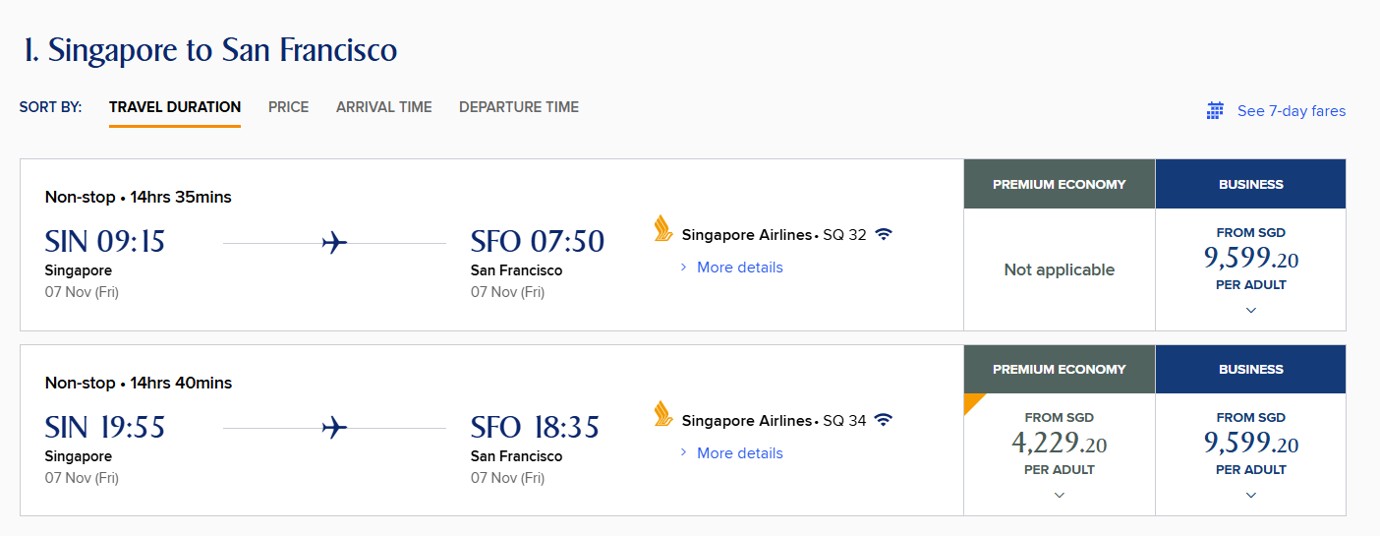The height and width of the screenshot is (536, 1380).
Task: Sort flights by Departure Time
Action: click(x=519, y=107)
